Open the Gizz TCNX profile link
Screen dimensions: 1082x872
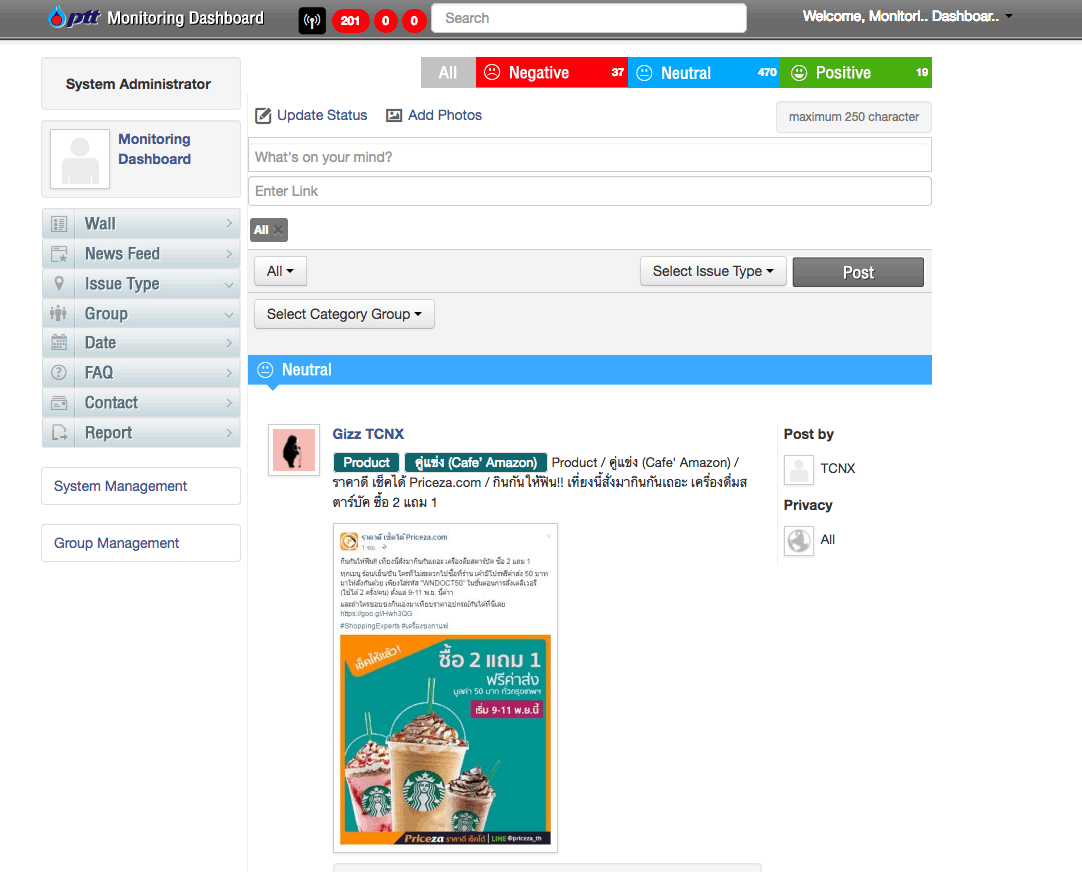368,434
